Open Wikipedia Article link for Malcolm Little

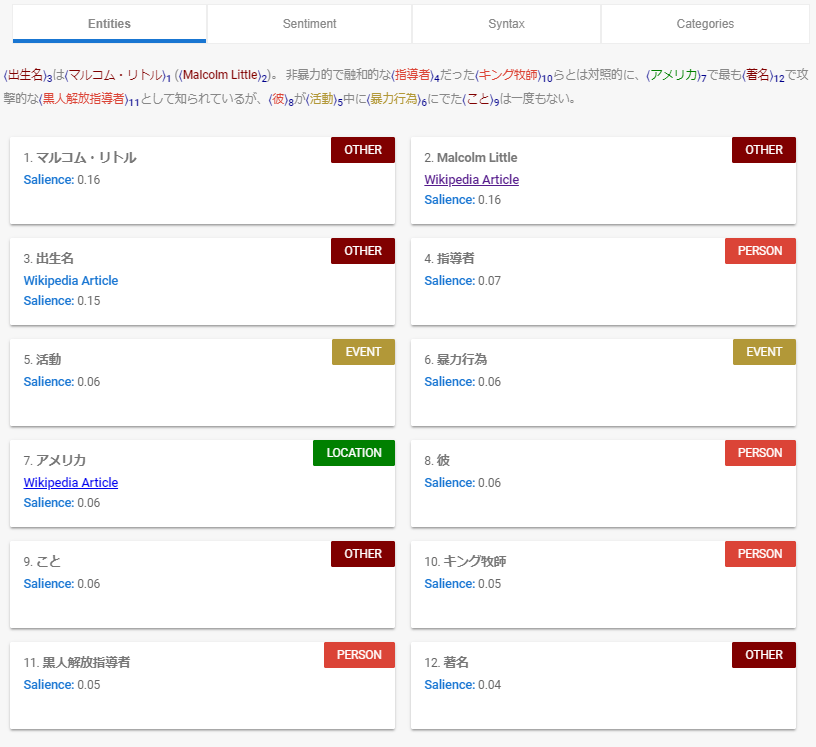tap(471, 180)
